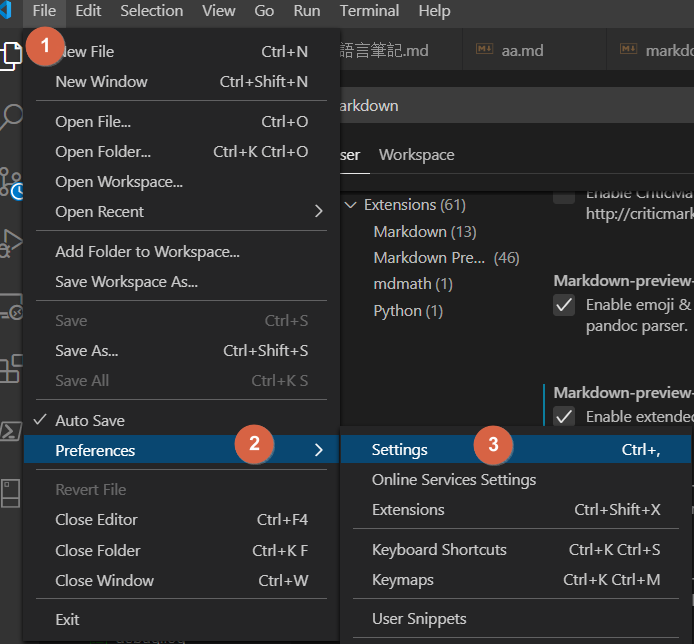Screen dimensions: 694x644
Task: Expand the Open Recent submenu
Action: point(318,212)
